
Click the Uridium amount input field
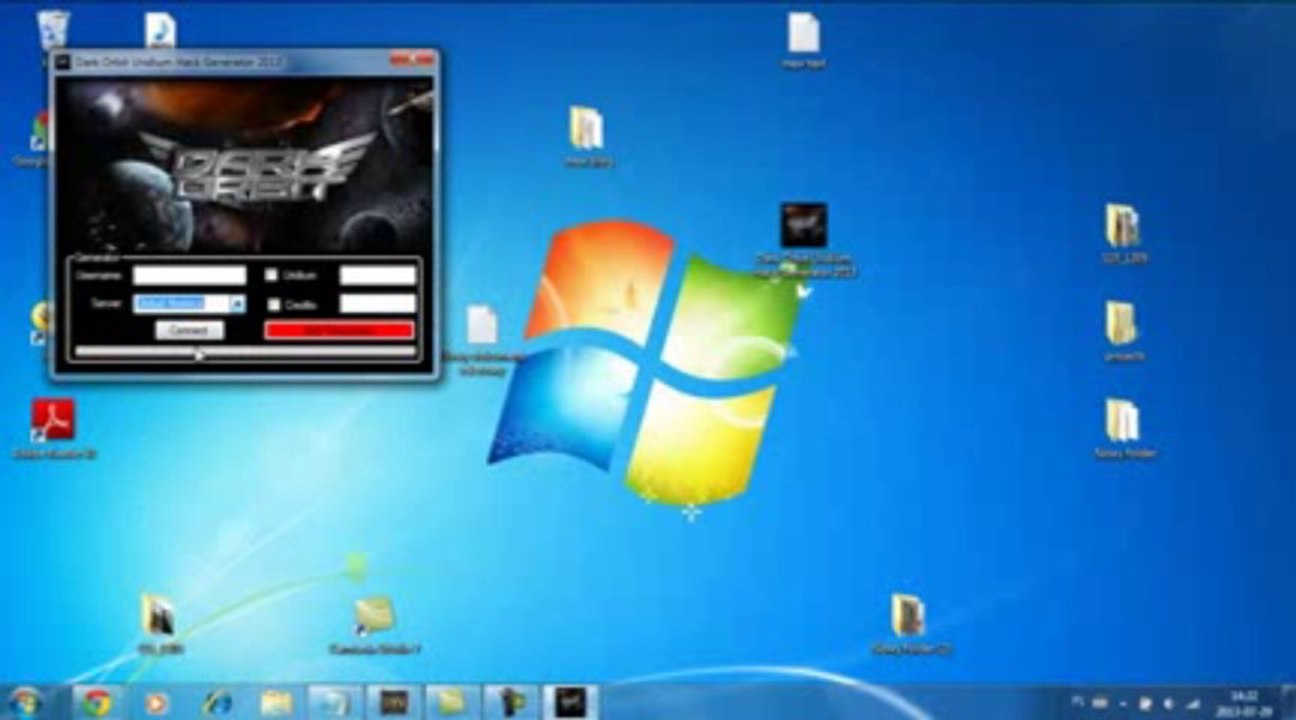[x=378, y=275]
